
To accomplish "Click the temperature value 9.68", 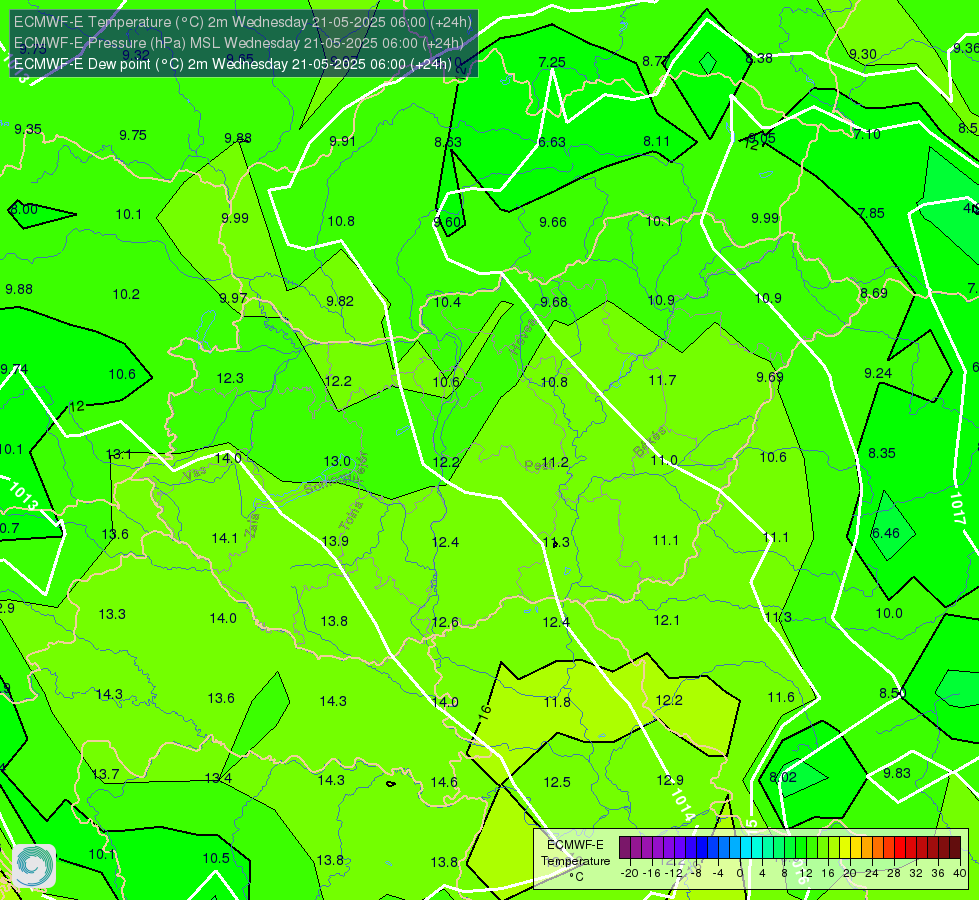I will 554,302.
